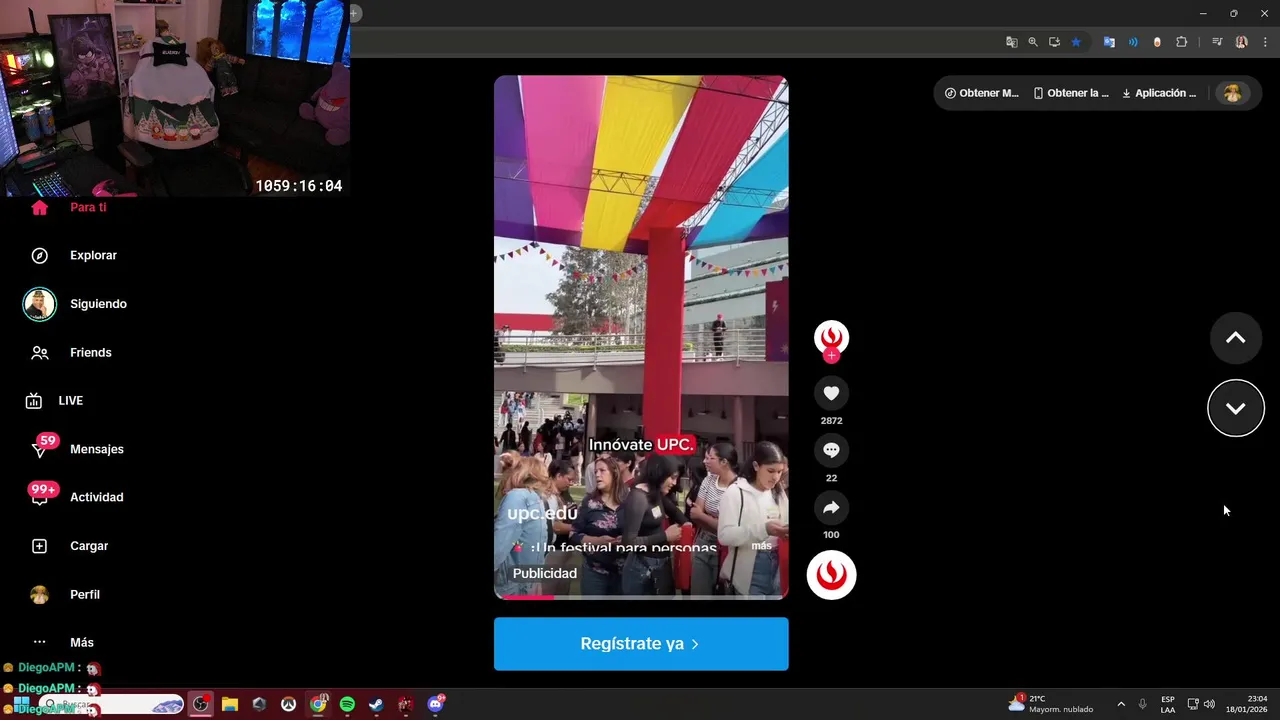Switch to OBS Studio in the taskbar
The image size is (1280, 720).
(x=201, y=704)
